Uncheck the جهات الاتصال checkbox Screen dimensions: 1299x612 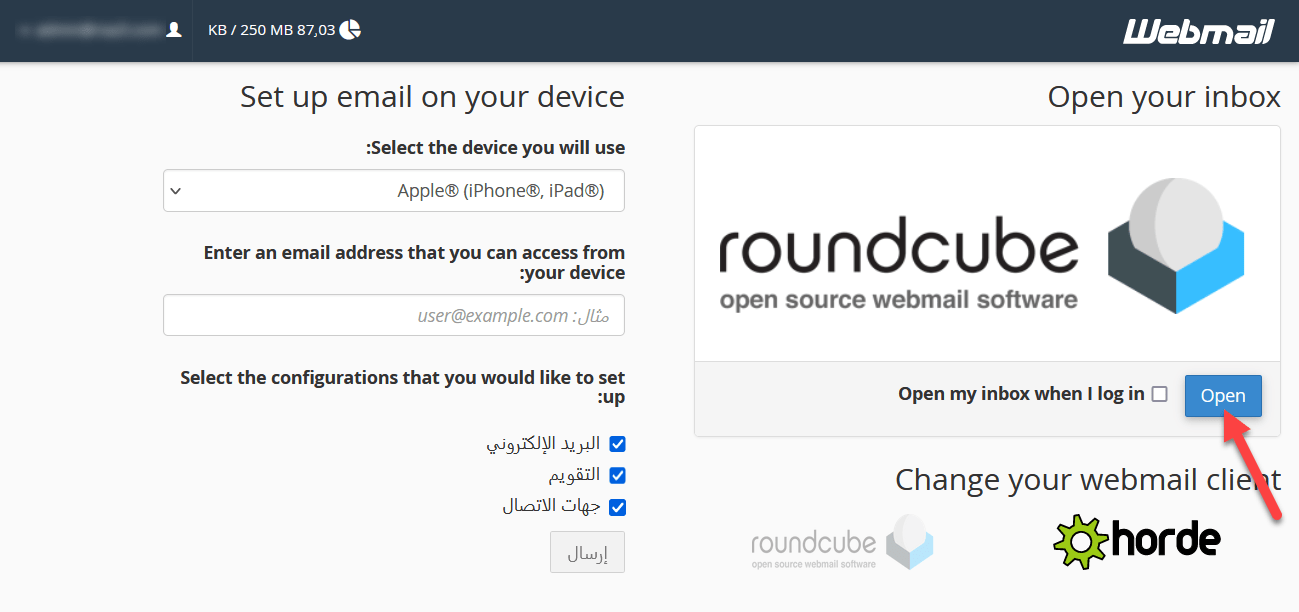point(617,506)
